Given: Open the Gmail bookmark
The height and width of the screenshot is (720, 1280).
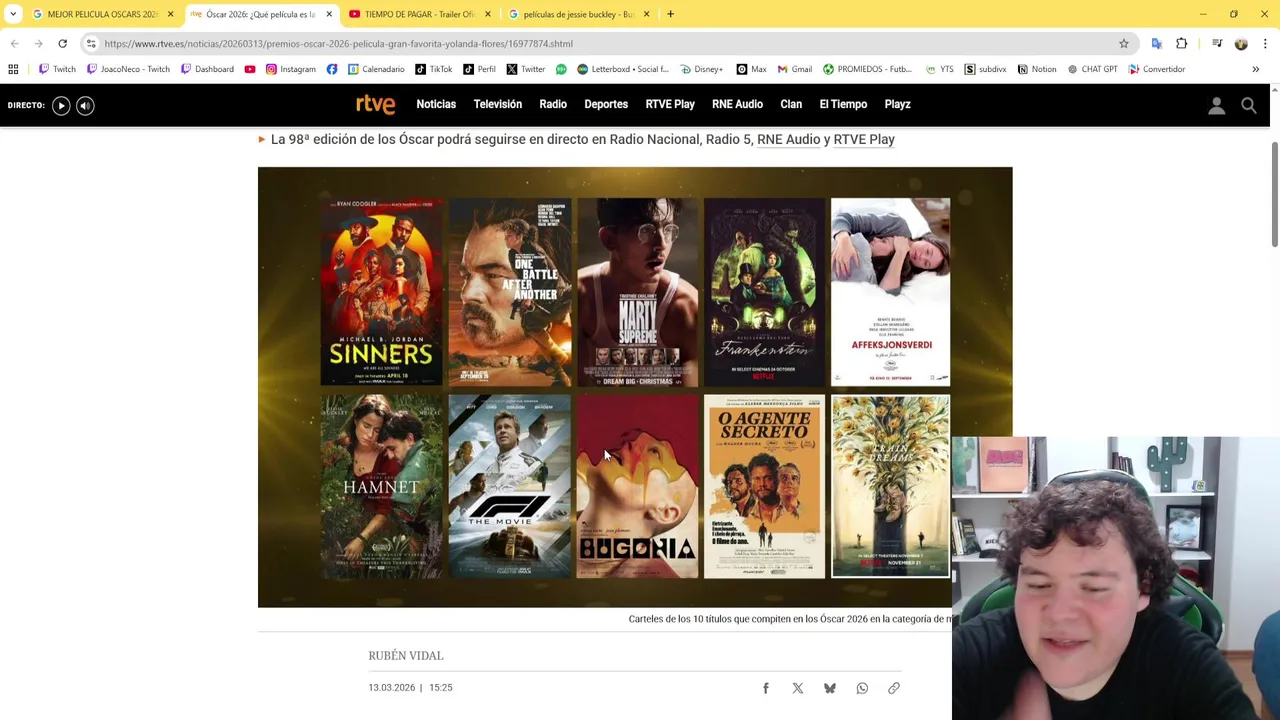Looking at the screenshot, I should pyautogui.click(x=794, y=69).
